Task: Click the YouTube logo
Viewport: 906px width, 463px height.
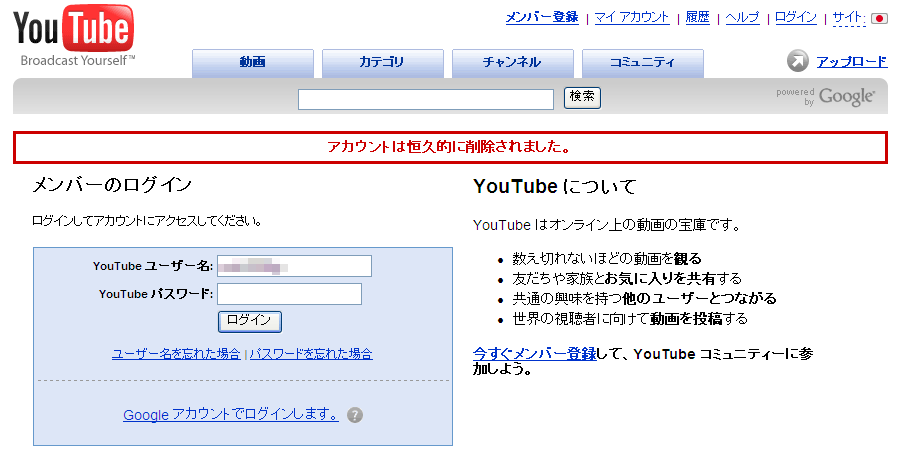Action: point(73,35)
